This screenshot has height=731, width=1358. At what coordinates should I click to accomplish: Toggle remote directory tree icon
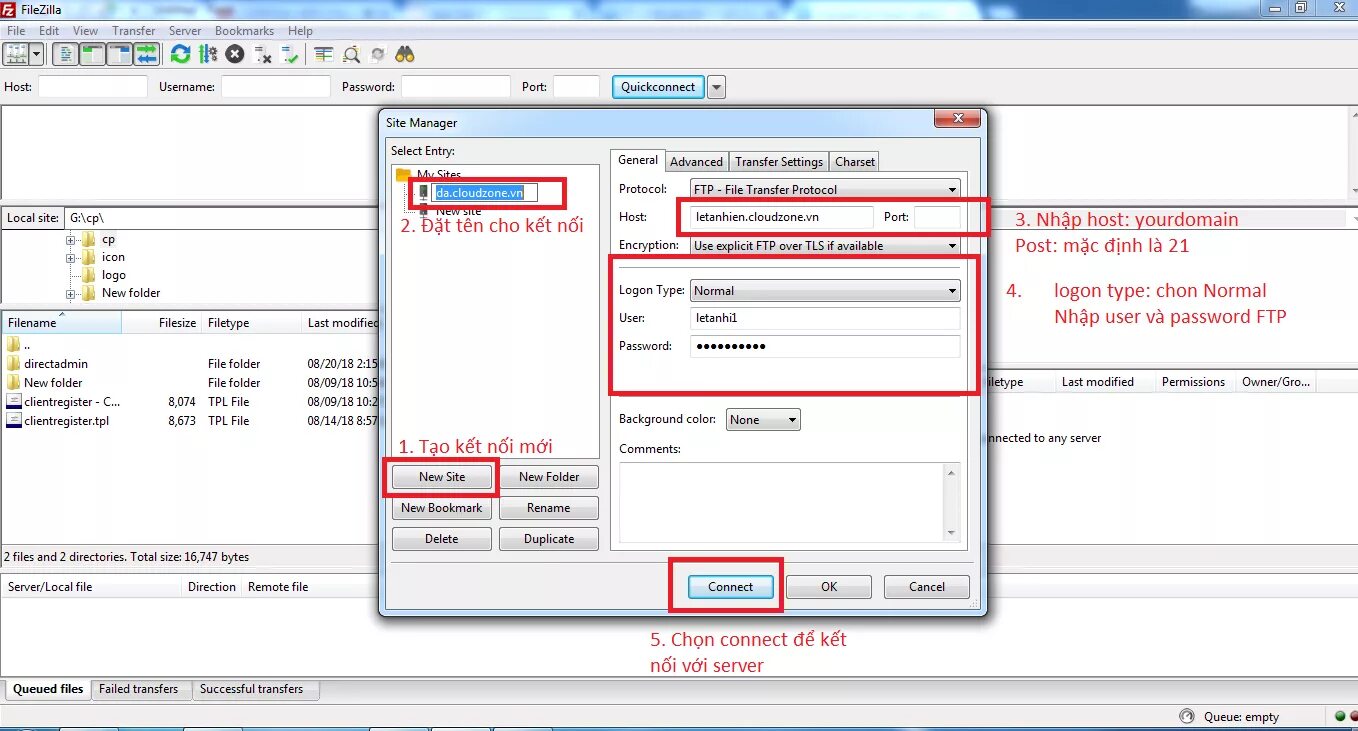tap(120, 54)
